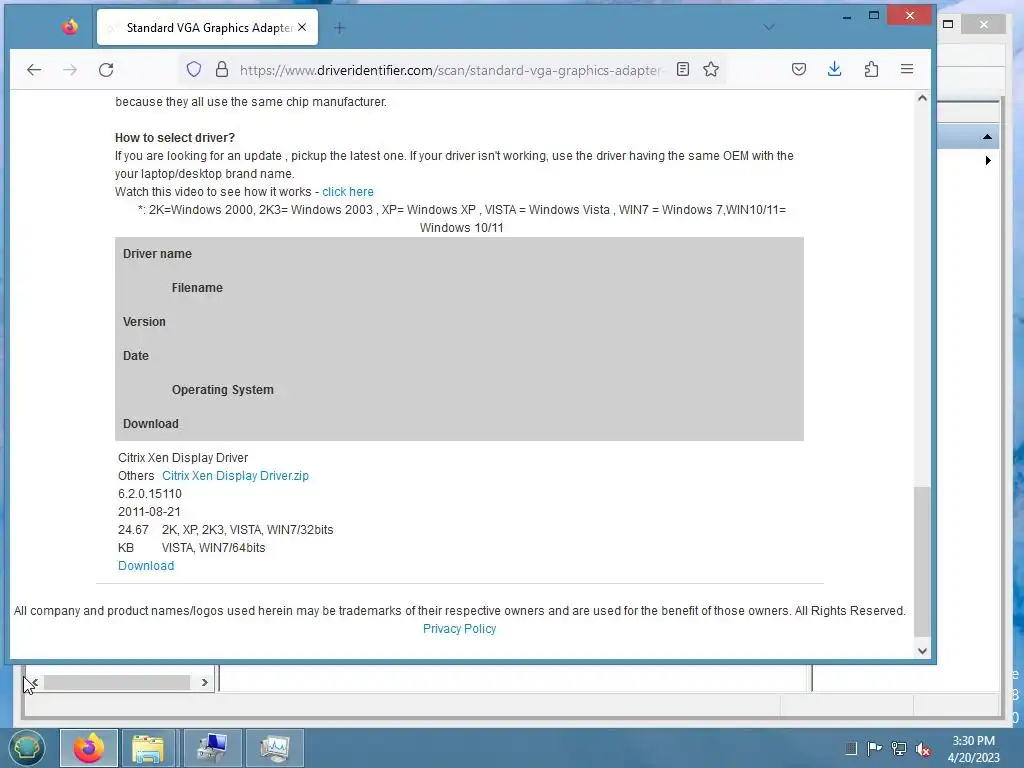Toggle reader view for the page

pyautogui.click(x=682, y=69)
